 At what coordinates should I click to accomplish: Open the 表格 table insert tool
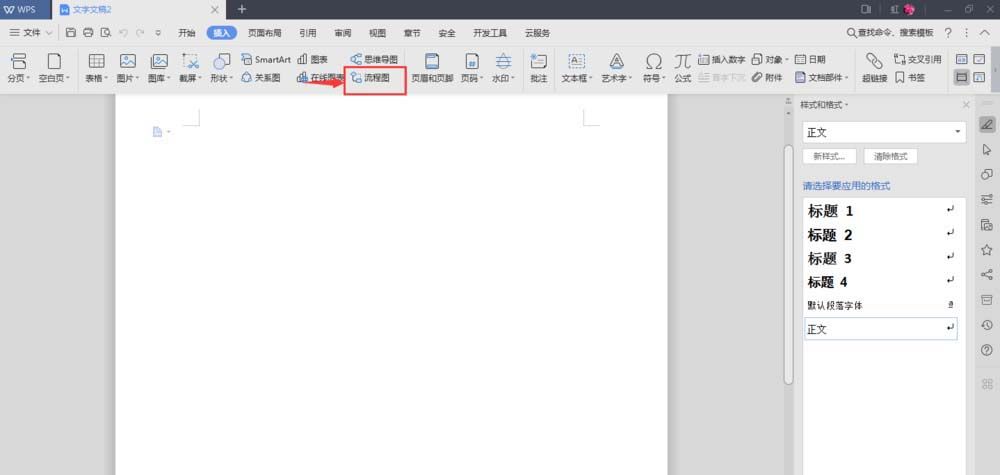pyautogui.click(x=97, y=68)
